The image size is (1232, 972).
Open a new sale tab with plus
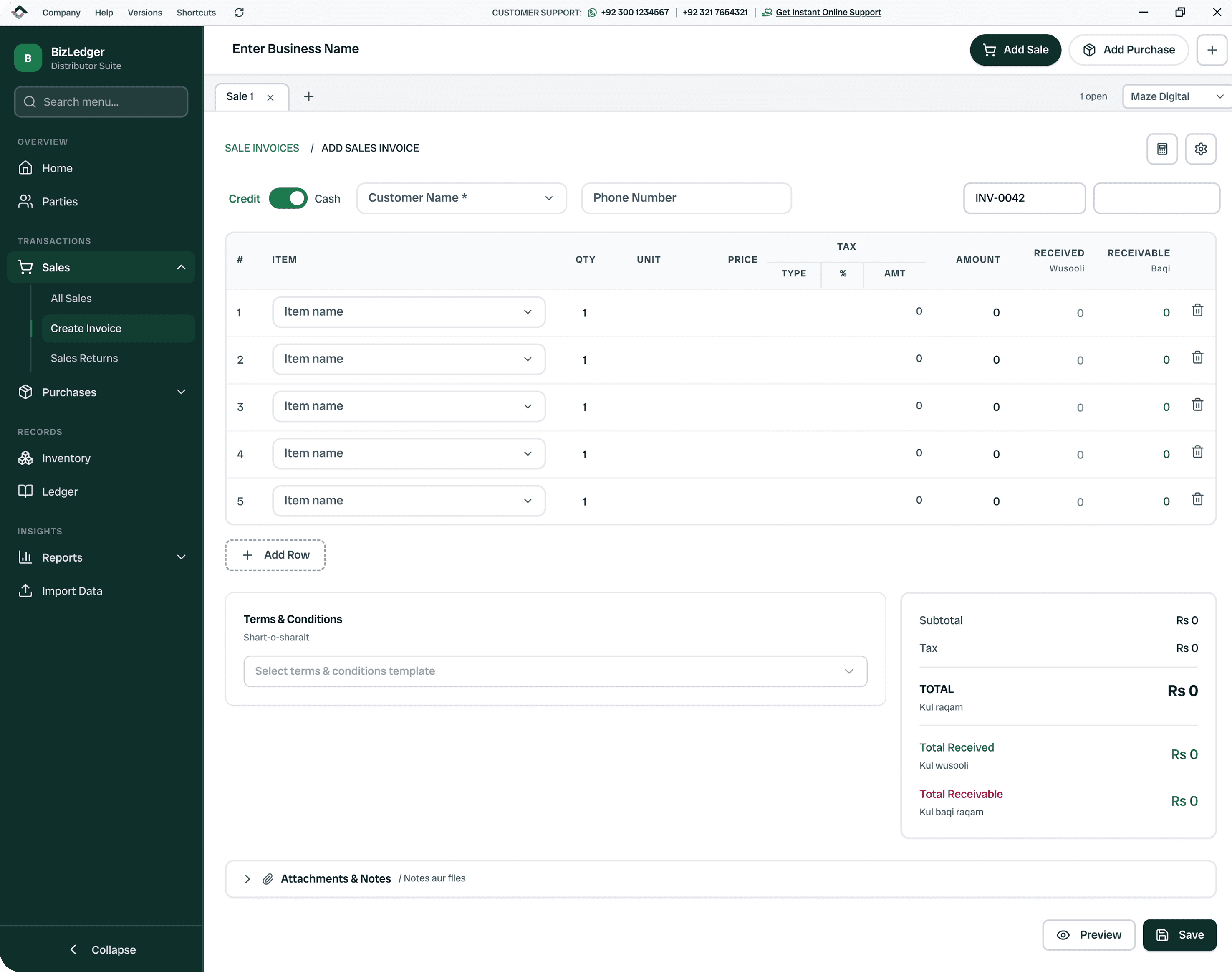pos(308,97)
